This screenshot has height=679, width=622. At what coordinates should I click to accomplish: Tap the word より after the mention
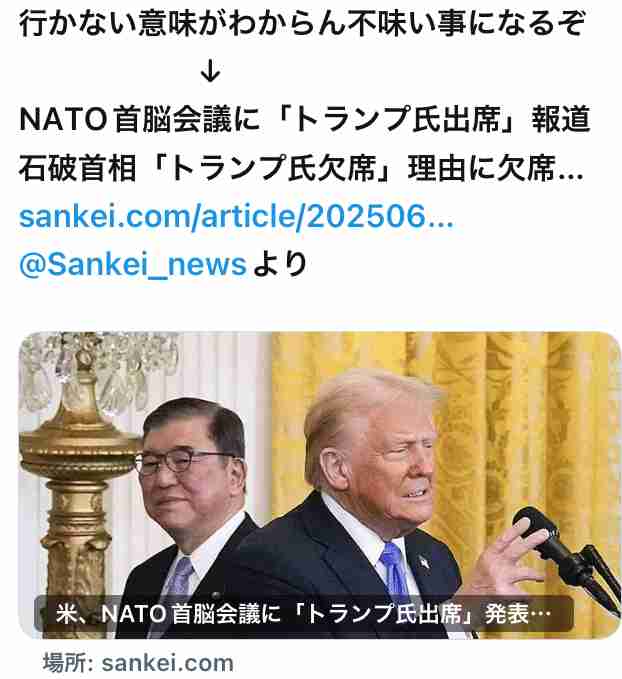point(280,264)
